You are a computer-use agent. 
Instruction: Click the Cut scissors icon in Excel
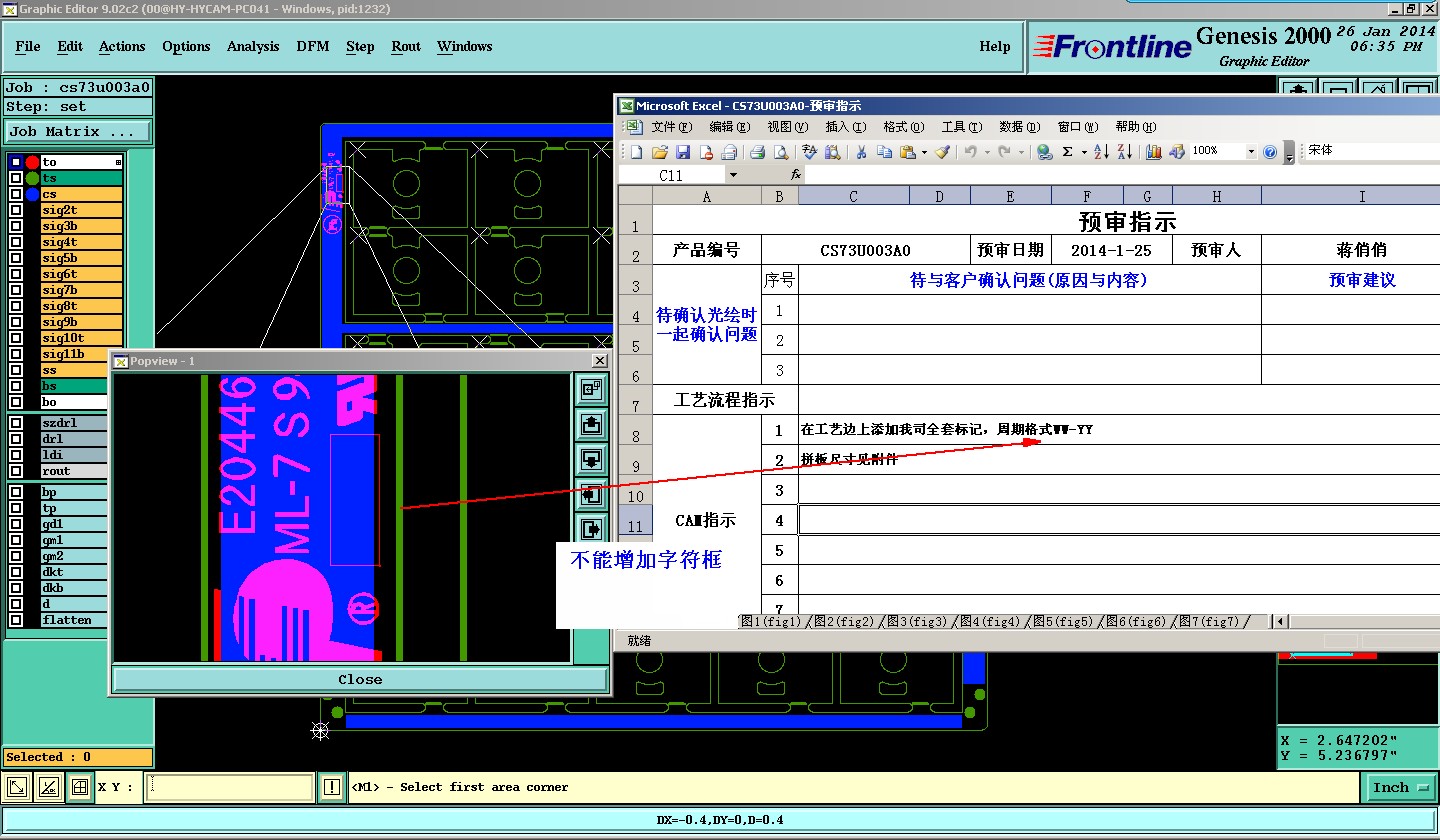(x=860, y=152)
